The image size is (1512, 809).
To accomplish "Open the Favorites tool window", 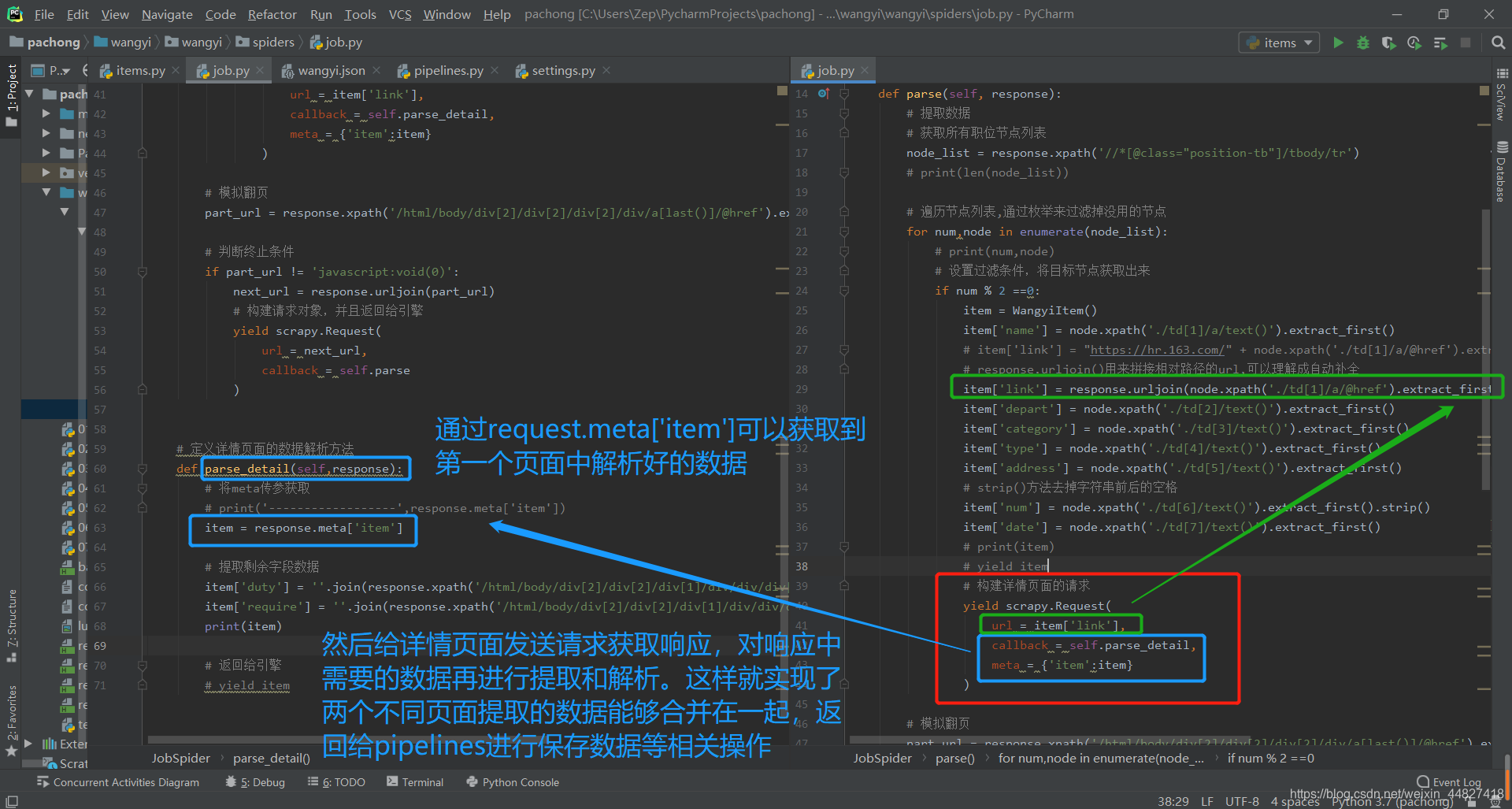I will (x=11, y=721).
